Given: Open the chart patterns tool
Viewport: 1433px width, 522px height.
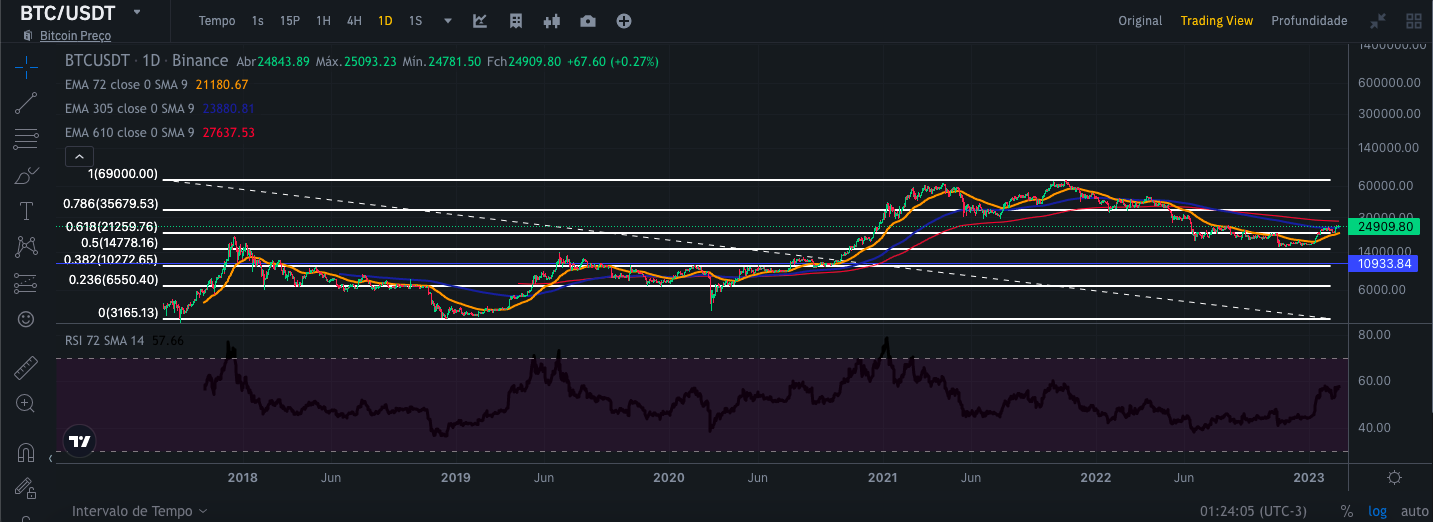Looking at the screenshot, I should [26, 247].
